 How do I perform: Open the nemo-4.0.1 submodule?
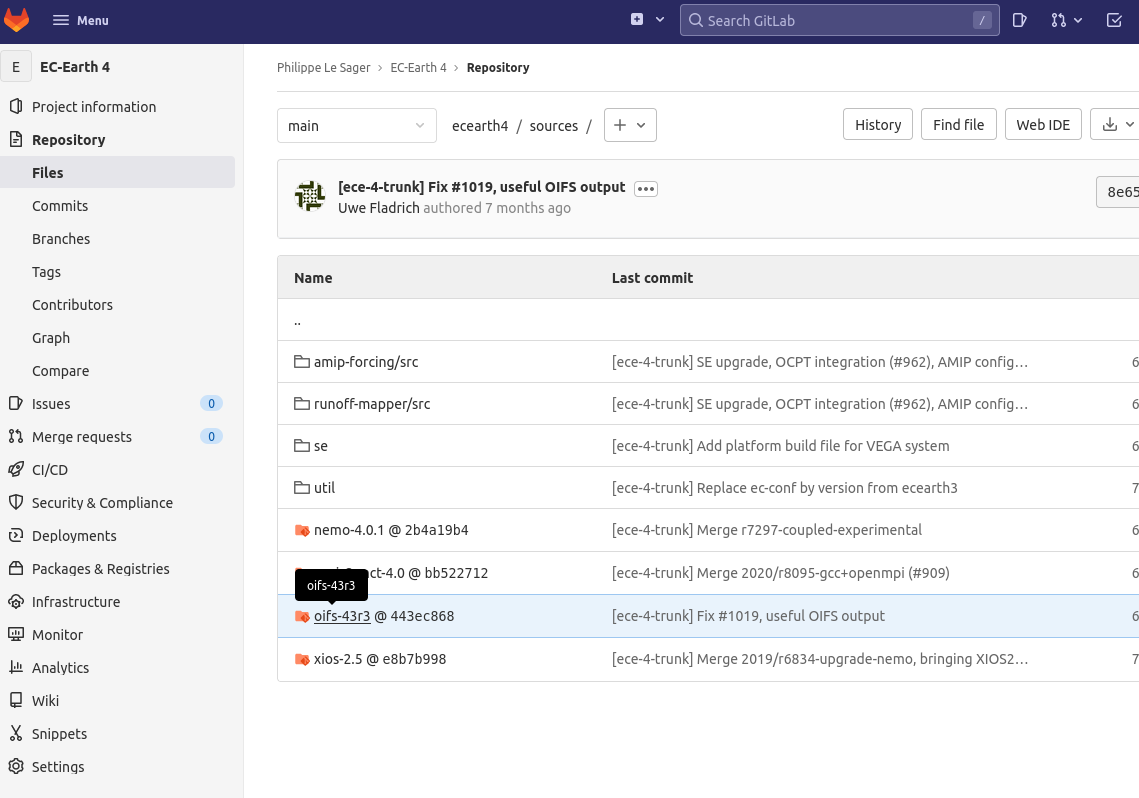tap(349, 530)
